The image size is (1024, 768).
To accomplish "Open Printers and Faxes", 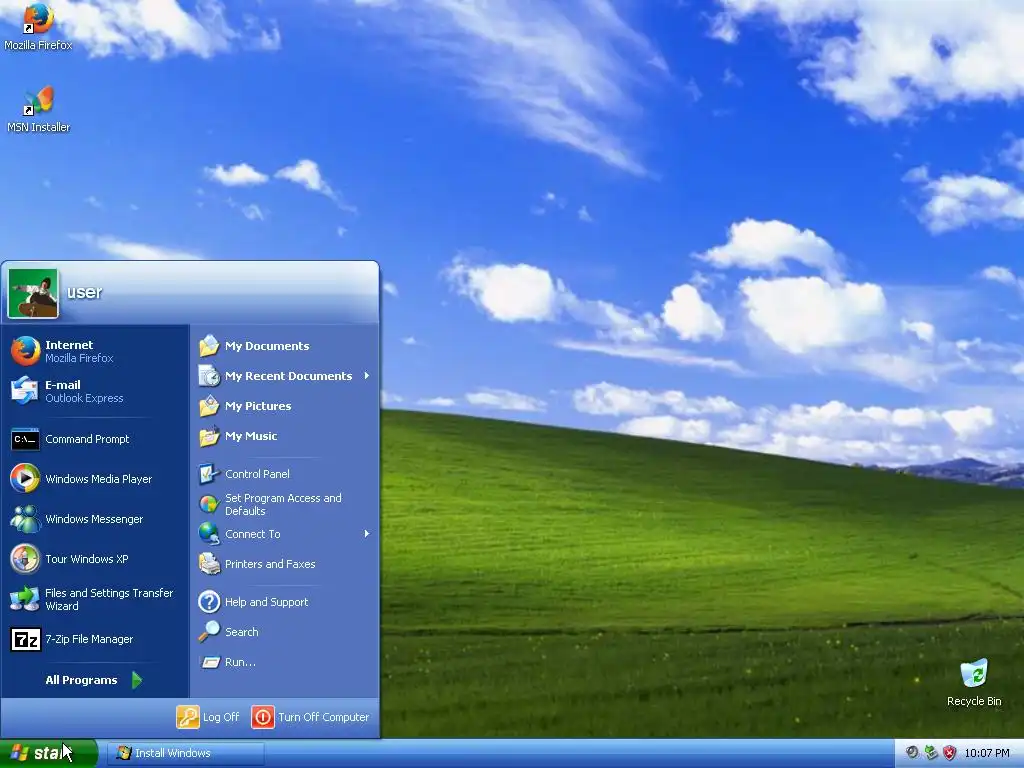I will pyautogui.click(x=285, y=564).
